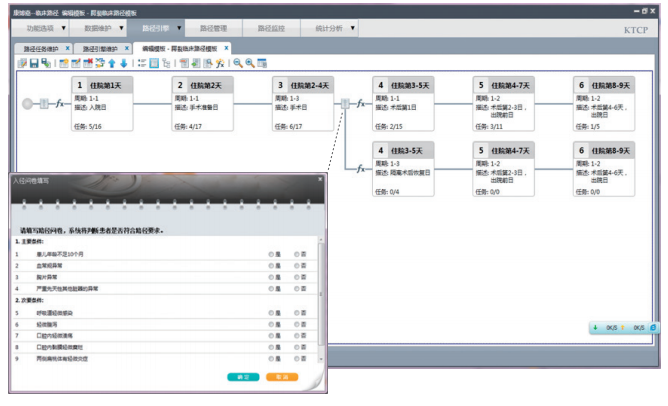Click the orange 取消 button in questionnaire
Viewport: 668px width, 406px height.
point(281,376)
